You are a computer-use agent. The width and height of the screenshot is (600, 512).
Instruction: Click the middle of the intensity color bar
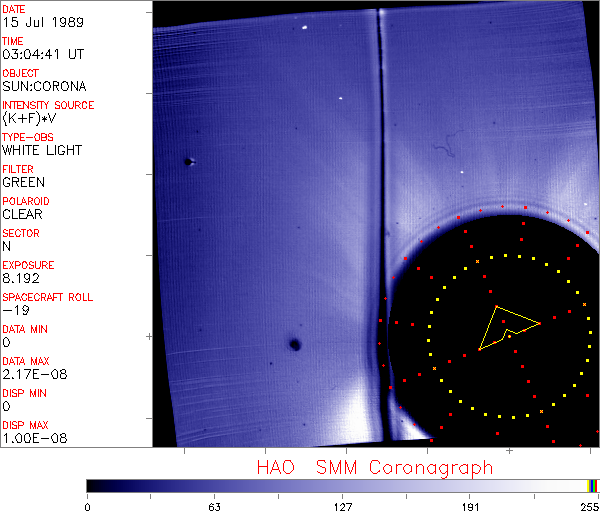[342, 485]
